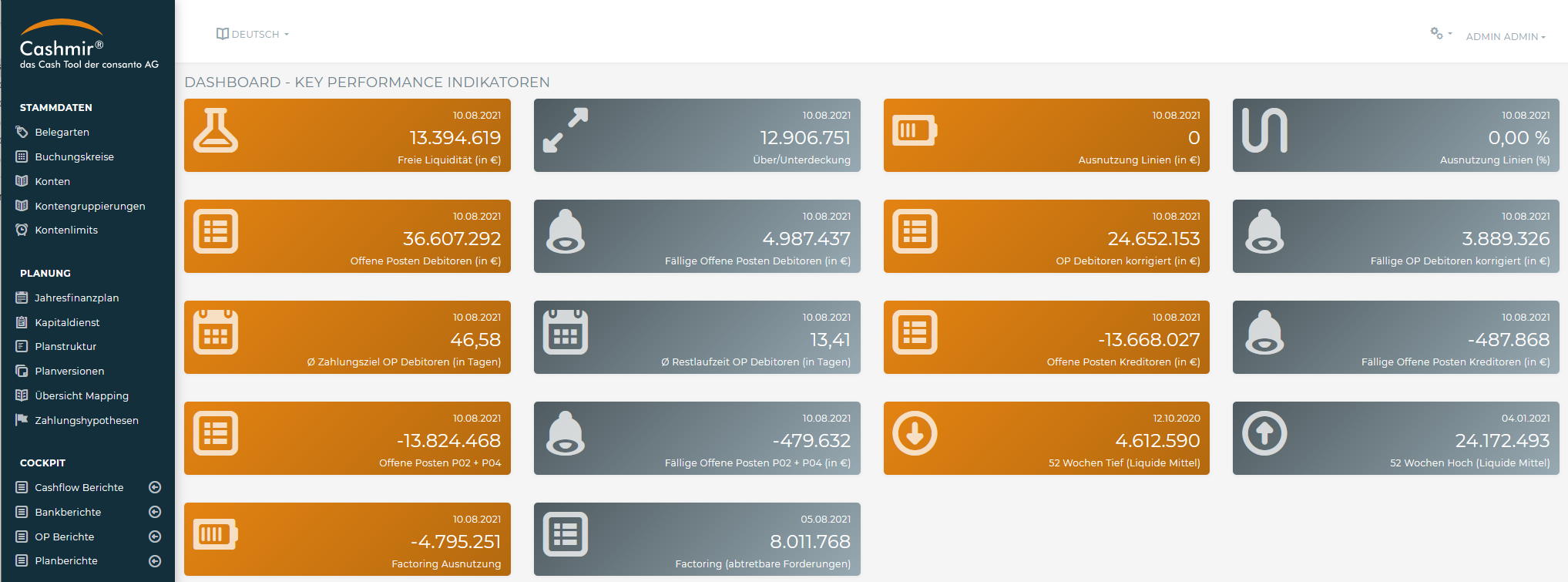Open the ADMIN ADMIN user menu
The image size is (1568, 582).
[1506, 36]
